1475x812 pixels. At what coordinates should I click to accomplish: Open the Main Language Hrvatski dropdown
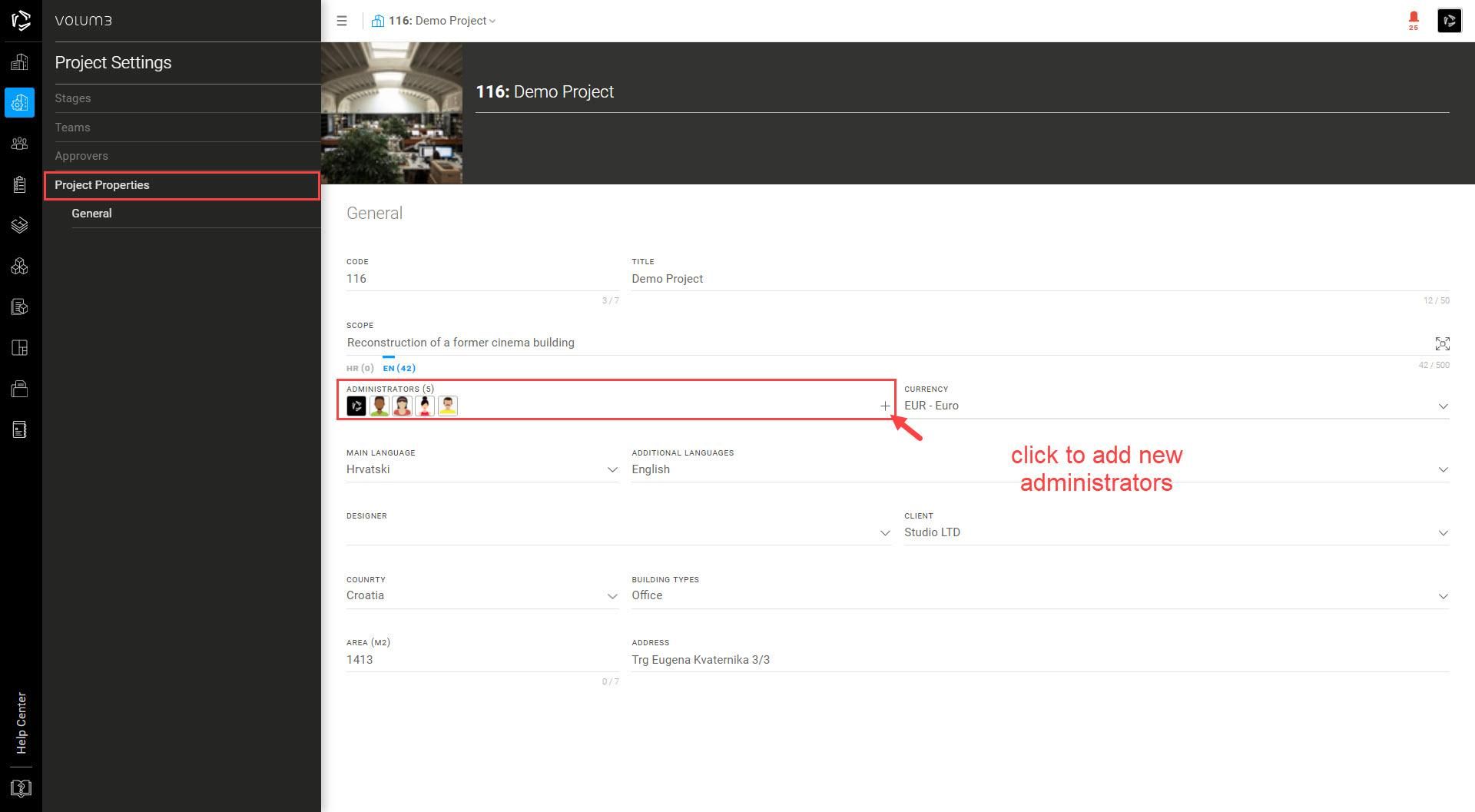pyautogui.click(x=482, y=469)
